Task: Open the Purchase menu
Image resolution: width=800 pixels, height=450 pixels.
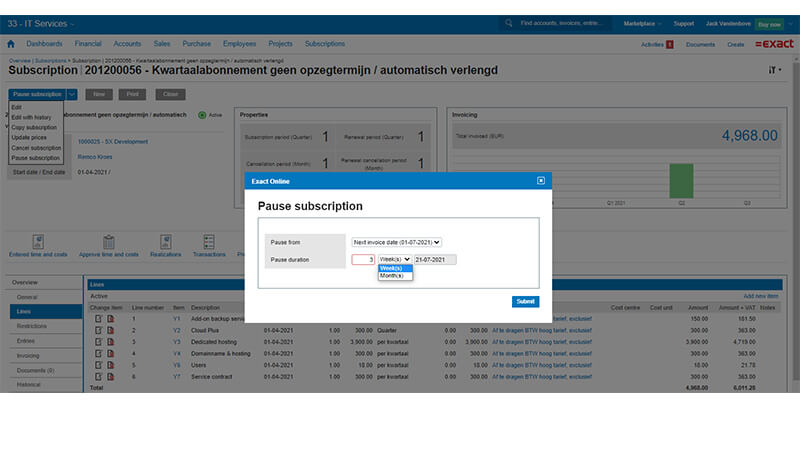Action: [x=196, y=44]
